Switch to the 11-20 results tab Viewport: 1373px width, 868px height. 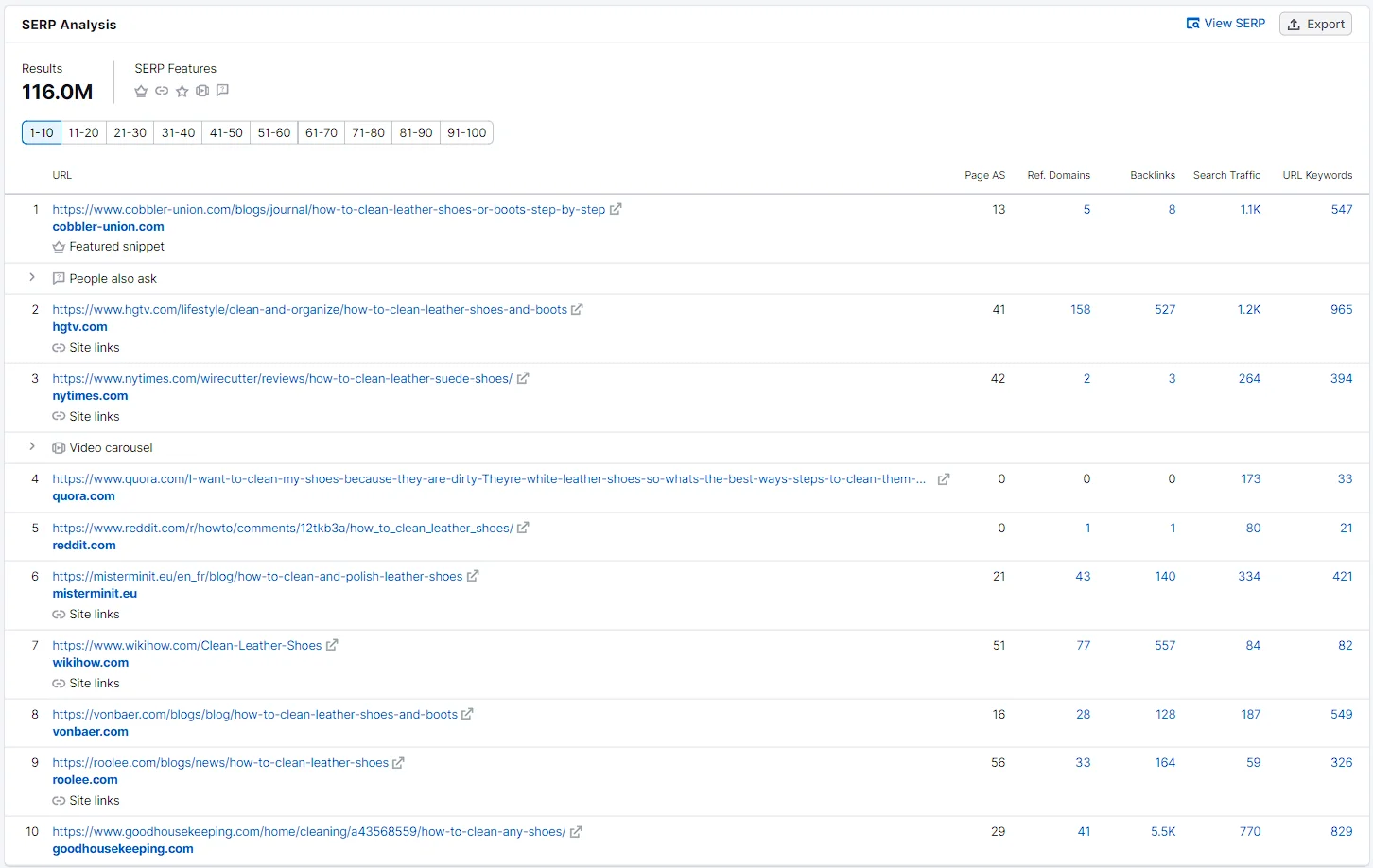tap(83, 132)
